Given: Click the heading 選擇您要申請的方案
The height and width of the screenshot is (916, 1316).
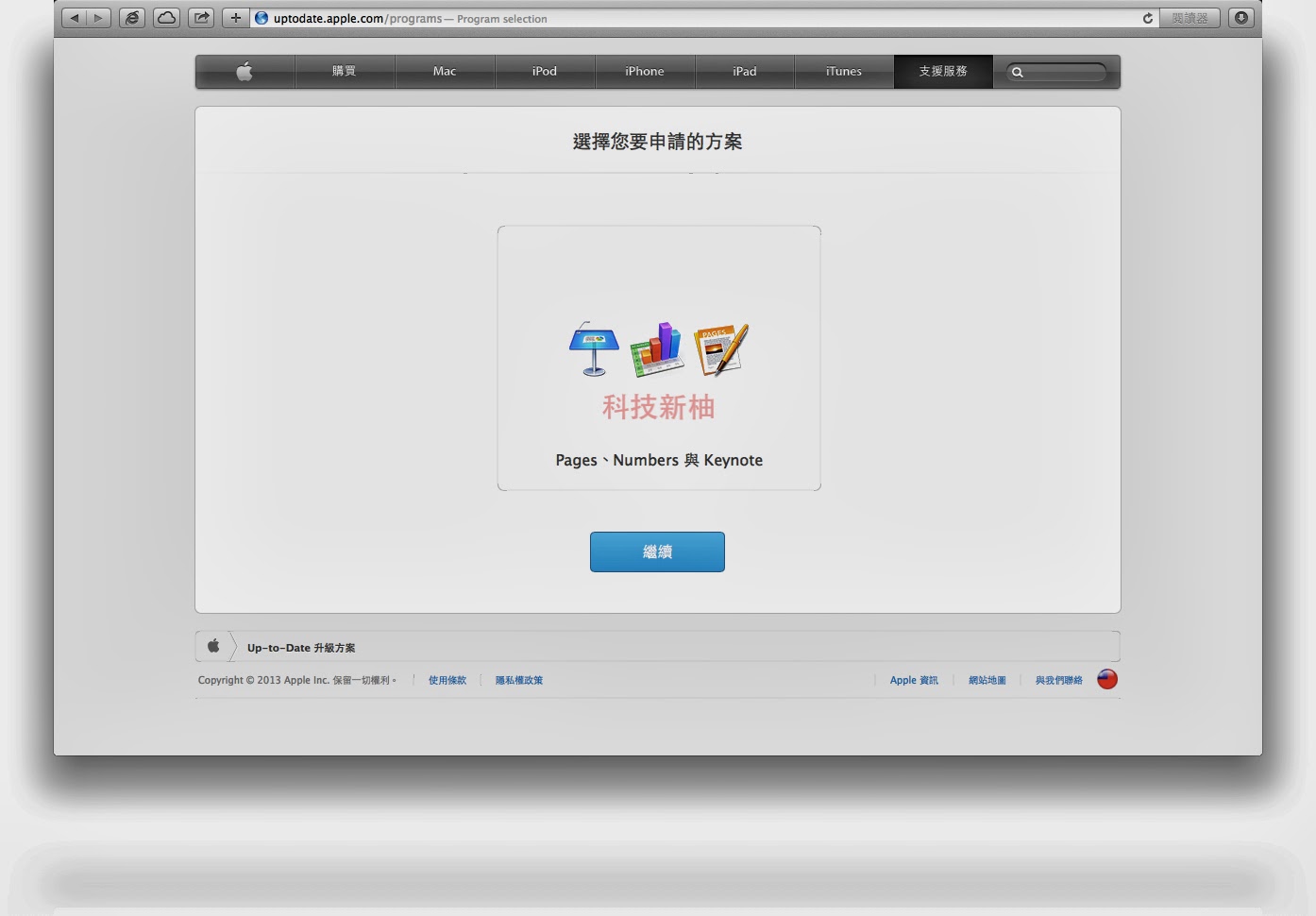Looking at the screenshot, I should point(657,142).
